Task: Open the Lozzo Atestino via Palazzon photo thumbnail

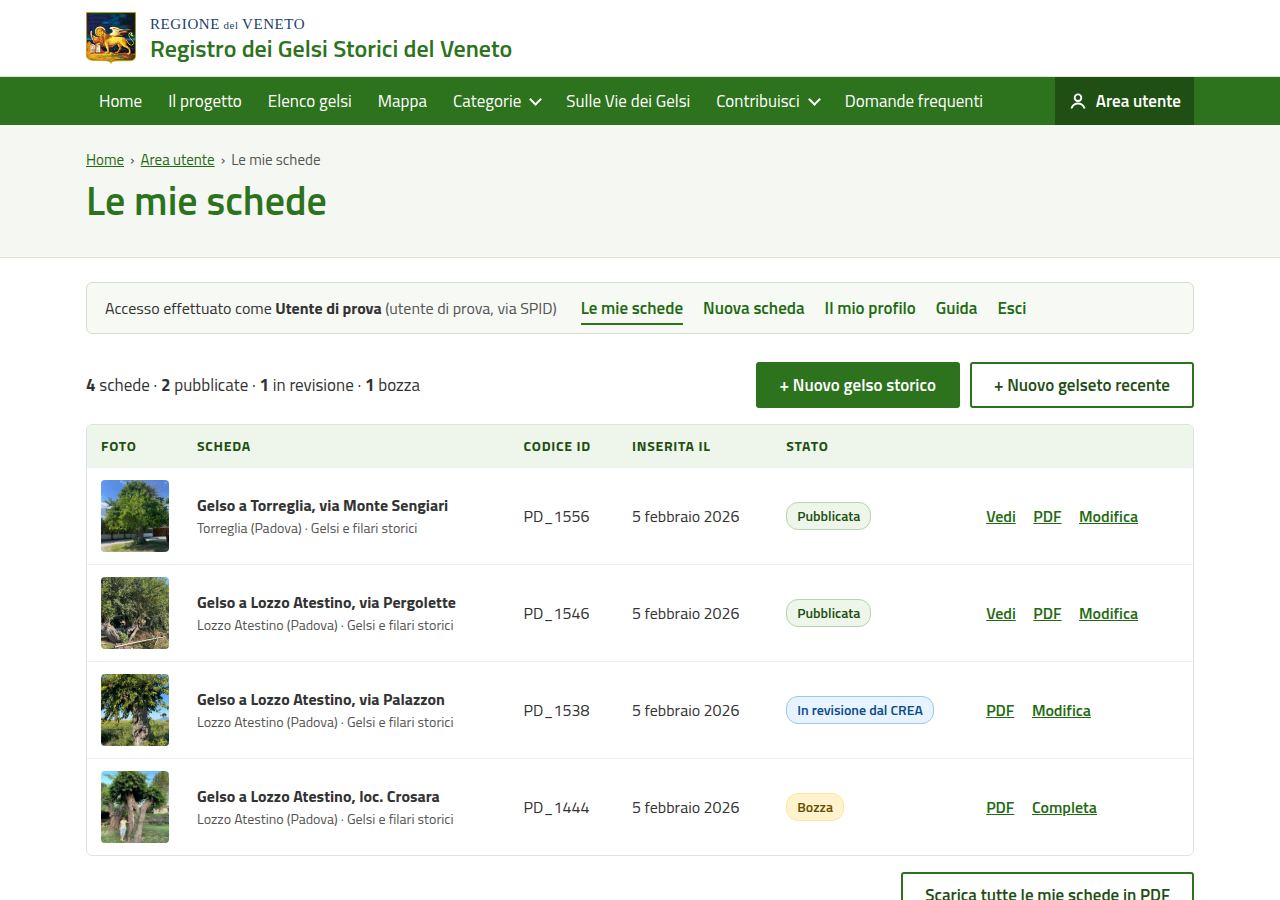Action: 135,710
